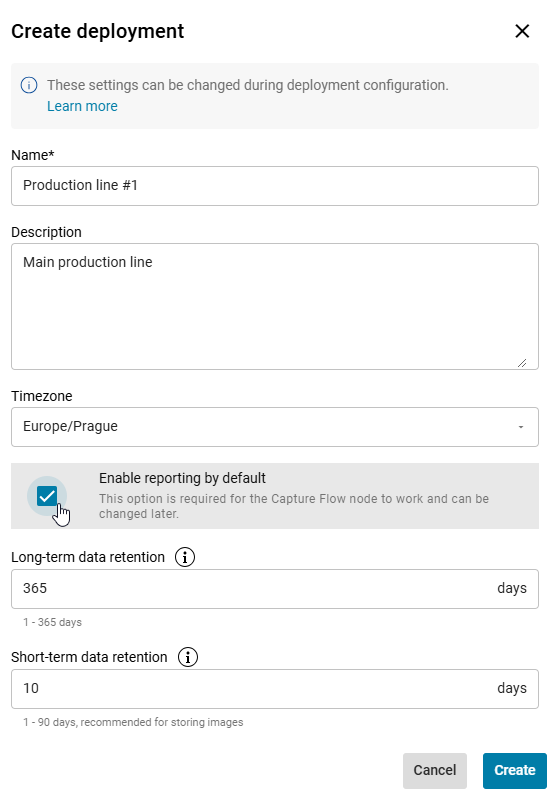The height and width of the screenshot is (796, 553).
Task: Click the Long-term data retention label
Action: tap(88, 557)
